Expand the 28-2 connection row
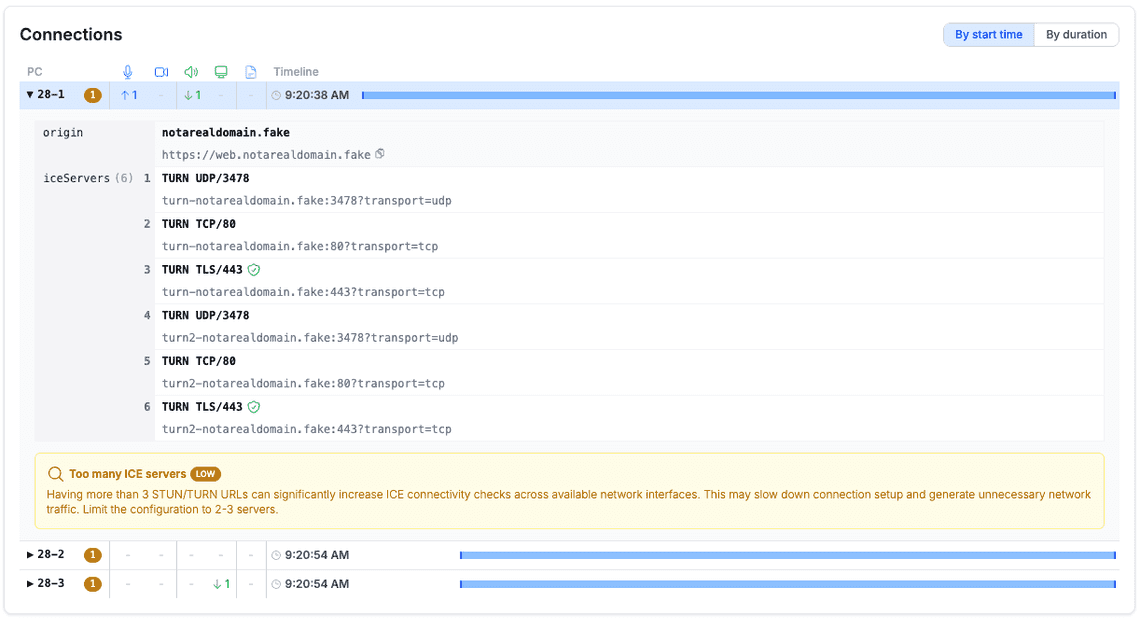The height and width of the screenshot is (618, 1140). 30,555
